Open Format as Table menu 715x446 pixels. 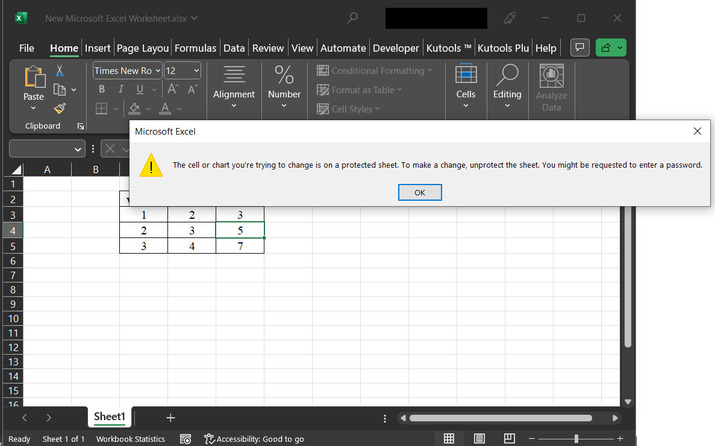(x=359, y=90)
